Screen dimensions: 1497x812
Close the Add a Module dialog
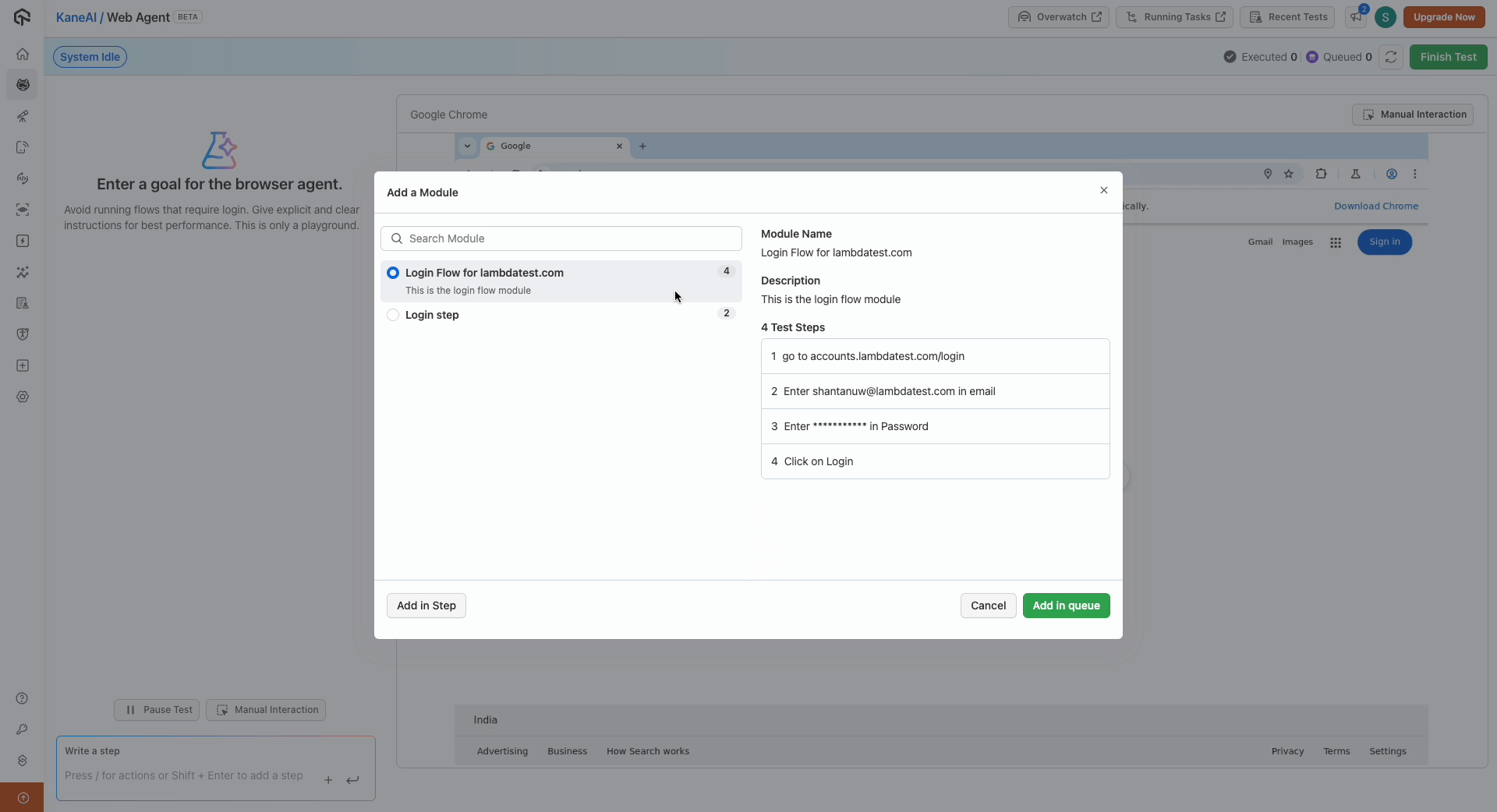click(1104, 190)
